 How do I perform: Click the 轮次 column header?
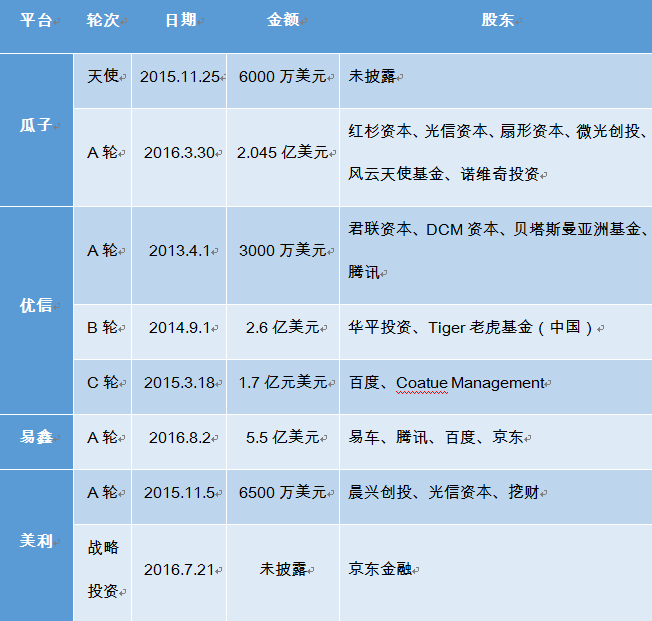[x=102, y=21]
